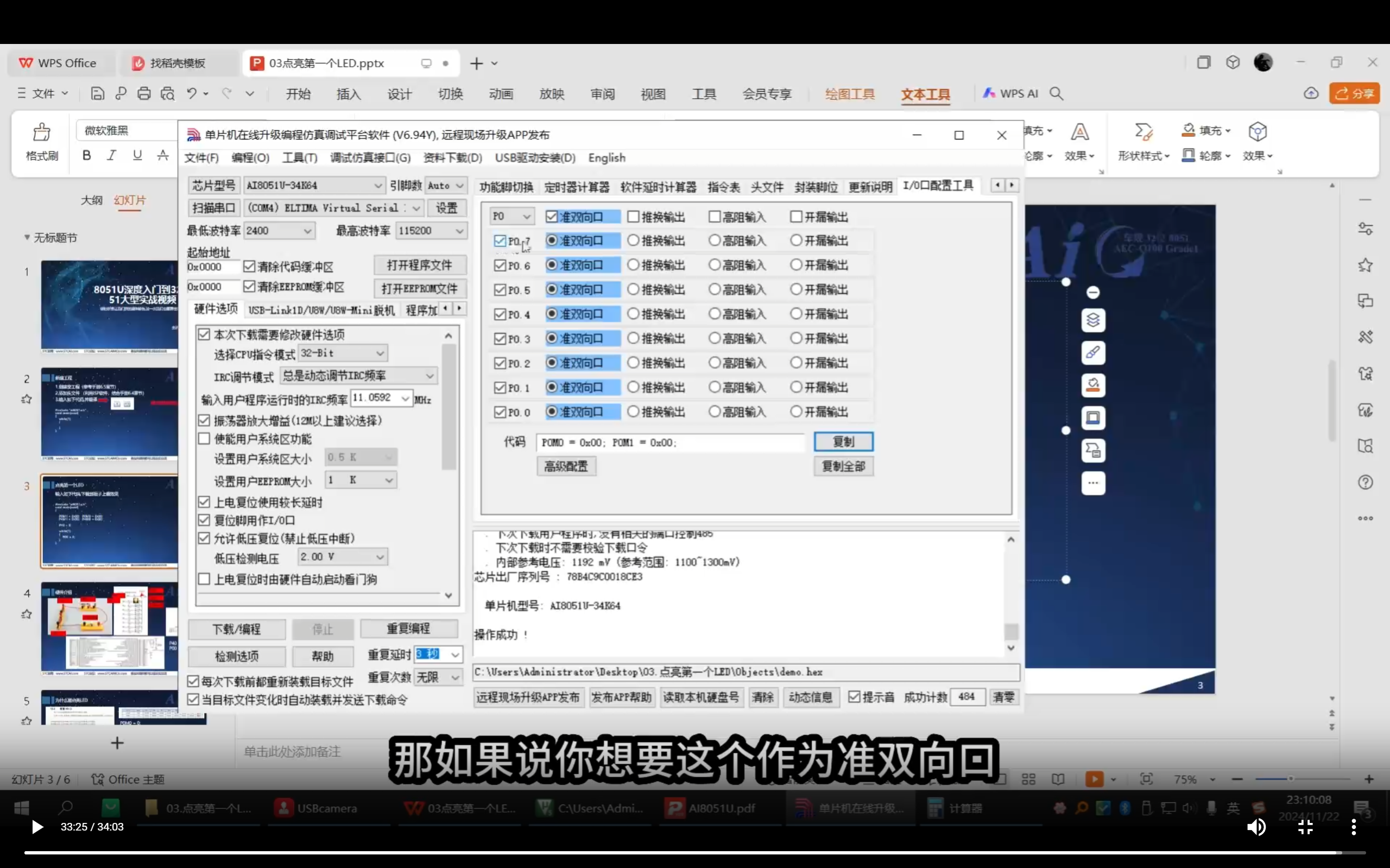The height and width of the screenshot is (868, 1390).
Task: Click the video volume speaker icon
Action: click(1256, 827)
